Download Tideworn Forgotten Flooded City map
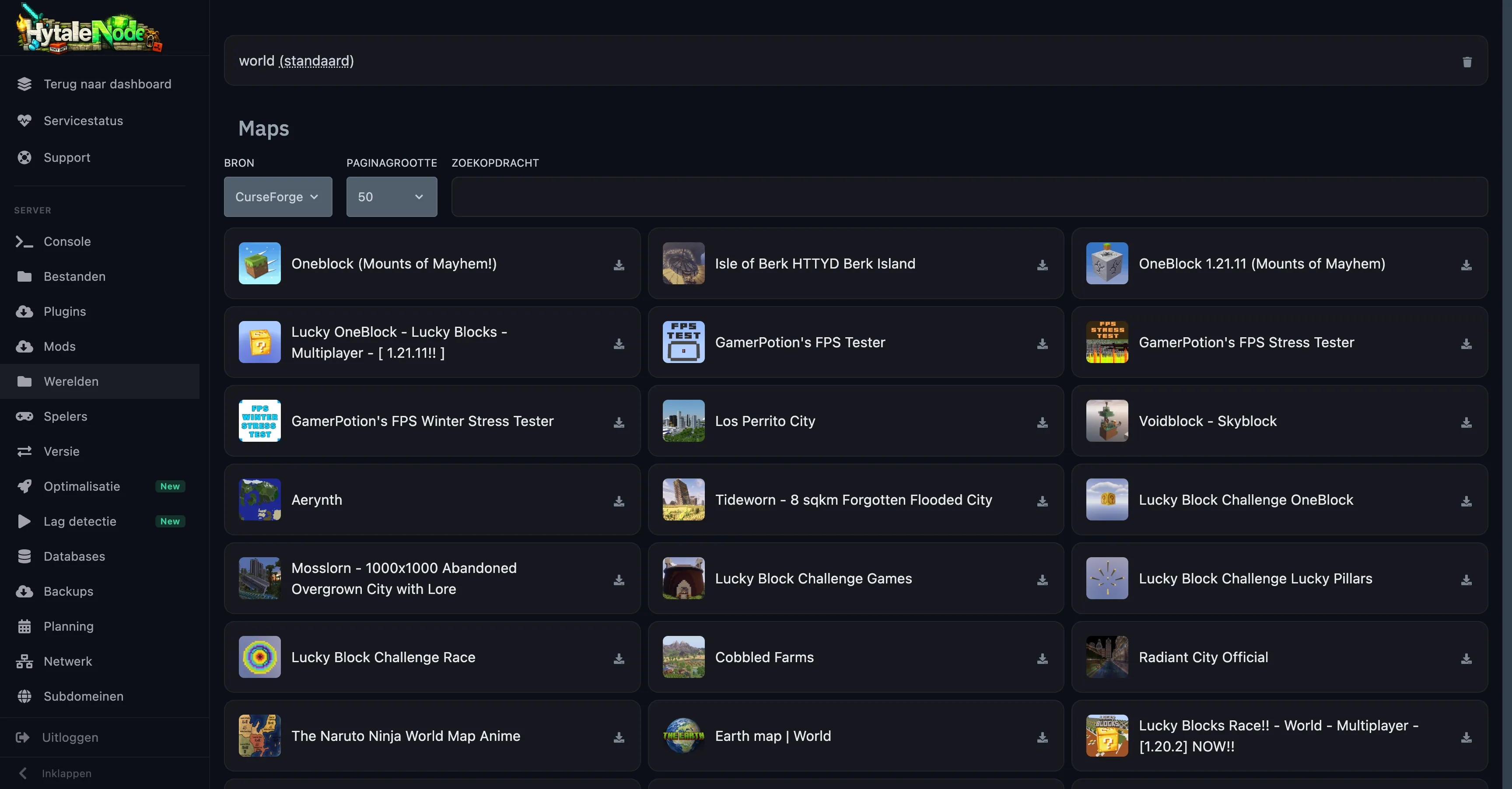 1043,501
